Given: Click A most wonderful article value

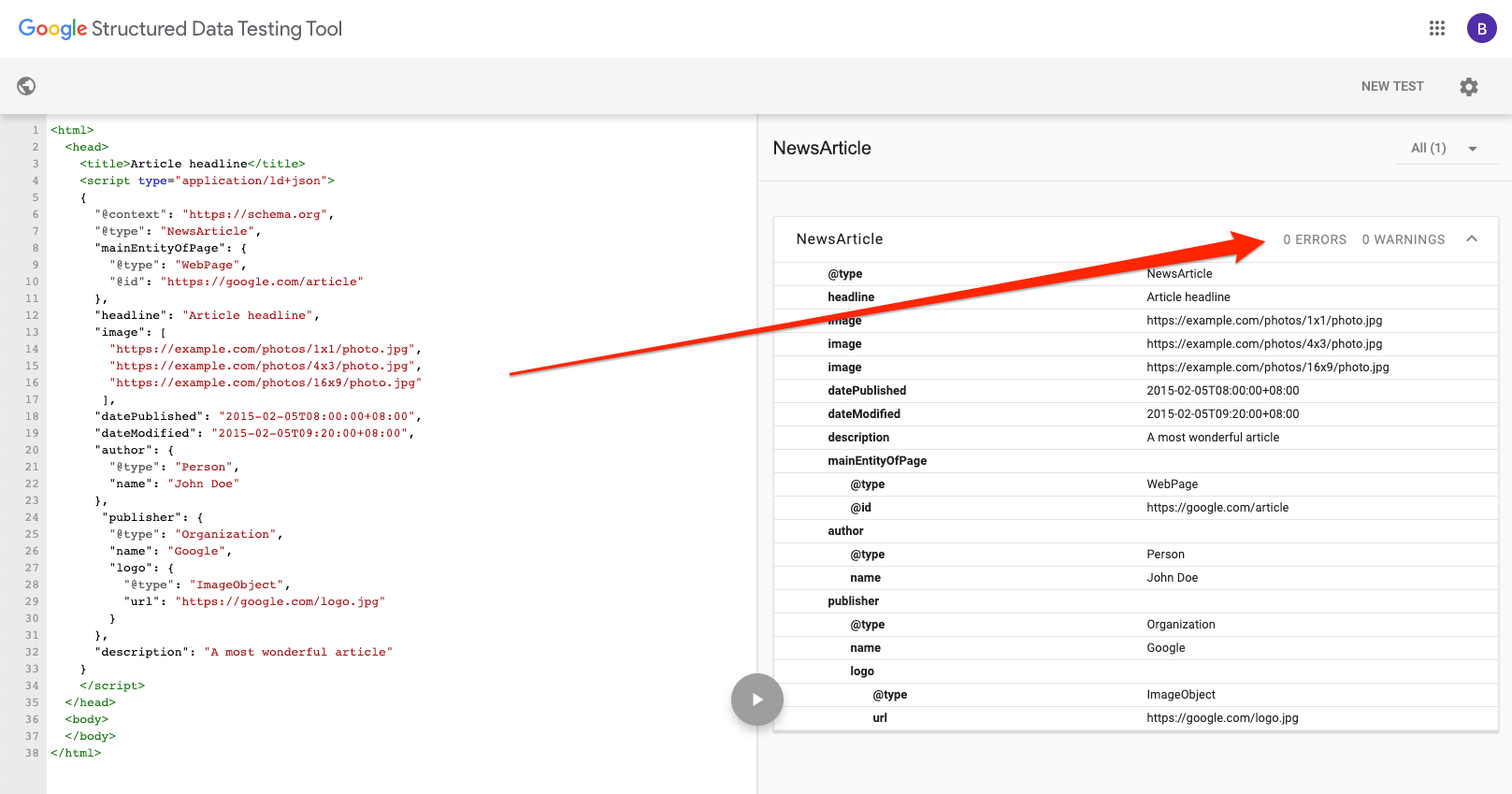Looking at the screenshot, I should click(1213, 438).
